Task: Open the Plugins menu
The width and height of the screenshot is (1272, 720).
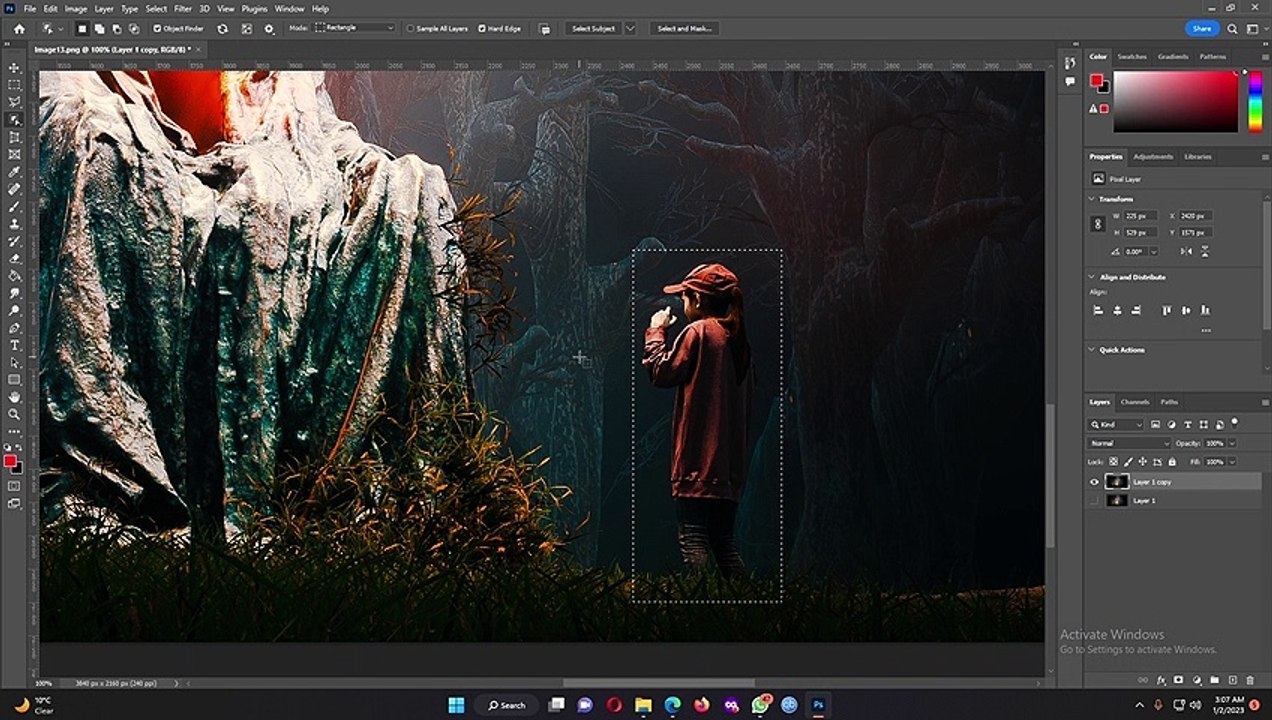Action: pos(254,8)
